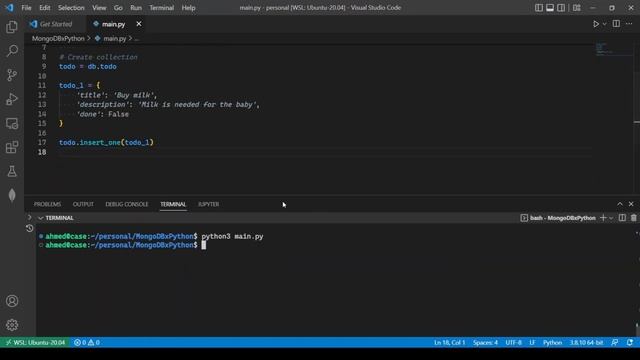
Task: Open Customize Layout icon
Action: pyautogui.click(x=577, y=8)
